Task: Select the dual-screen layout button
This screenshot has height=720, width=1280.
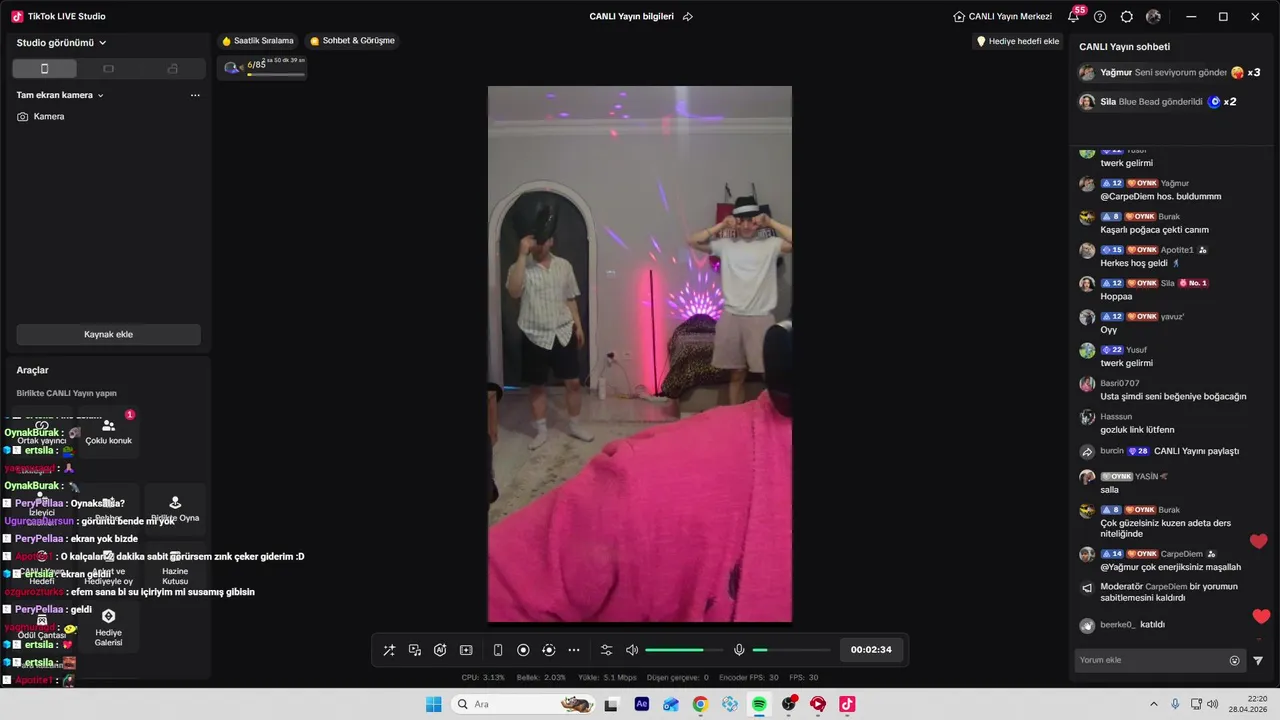Action: (x=172, y=68)
